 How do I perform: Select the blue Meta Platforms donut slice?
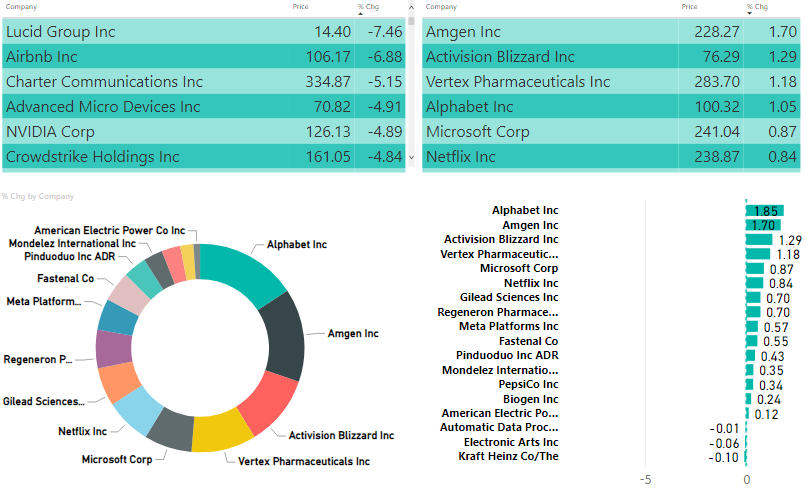tap(118, 317)
